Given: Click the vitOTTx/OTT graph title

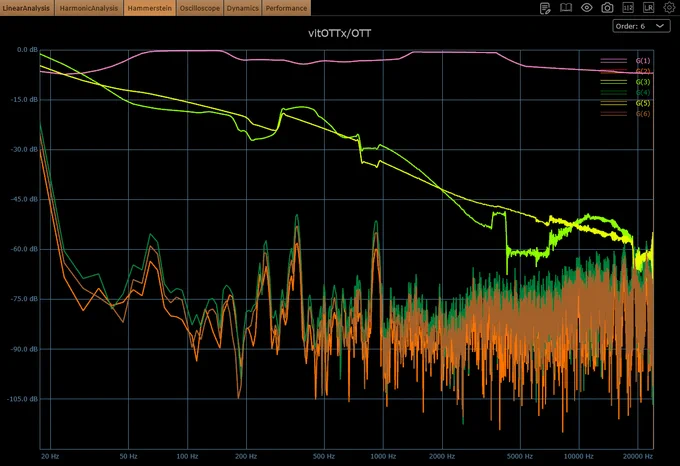Looking at the screenshot, I should pos(340,33).
